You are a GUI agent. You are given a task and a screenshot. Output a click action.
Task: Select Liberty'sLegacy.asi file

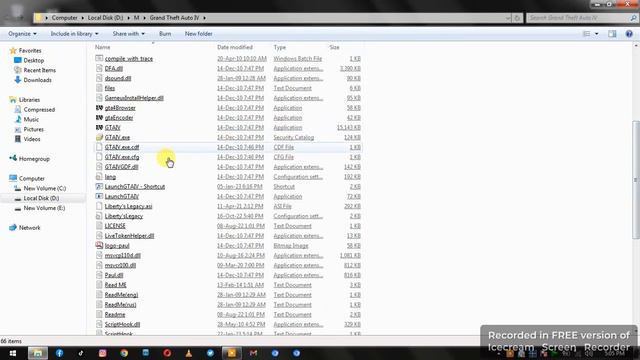pyautogui.click(x=128, y=206)
